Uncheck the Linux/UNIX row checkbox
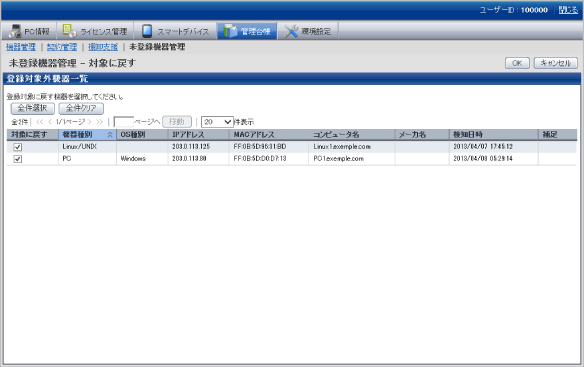584x367 pixels. coord(18,147)
